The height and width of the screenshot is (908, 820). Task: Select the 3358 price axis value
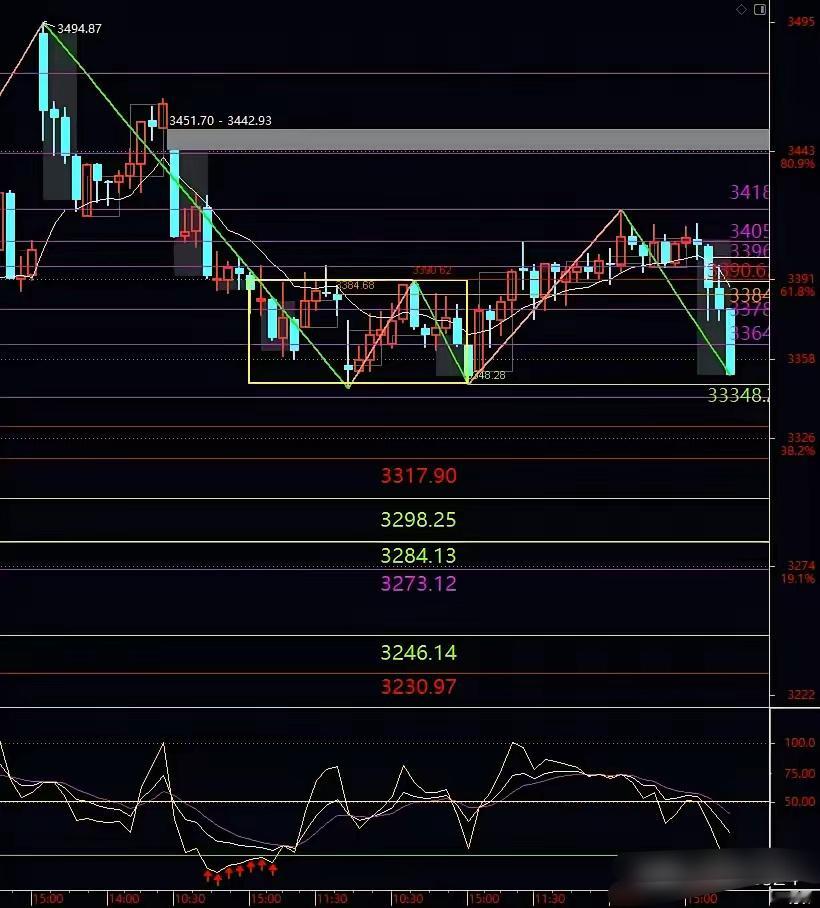point(801,358)
